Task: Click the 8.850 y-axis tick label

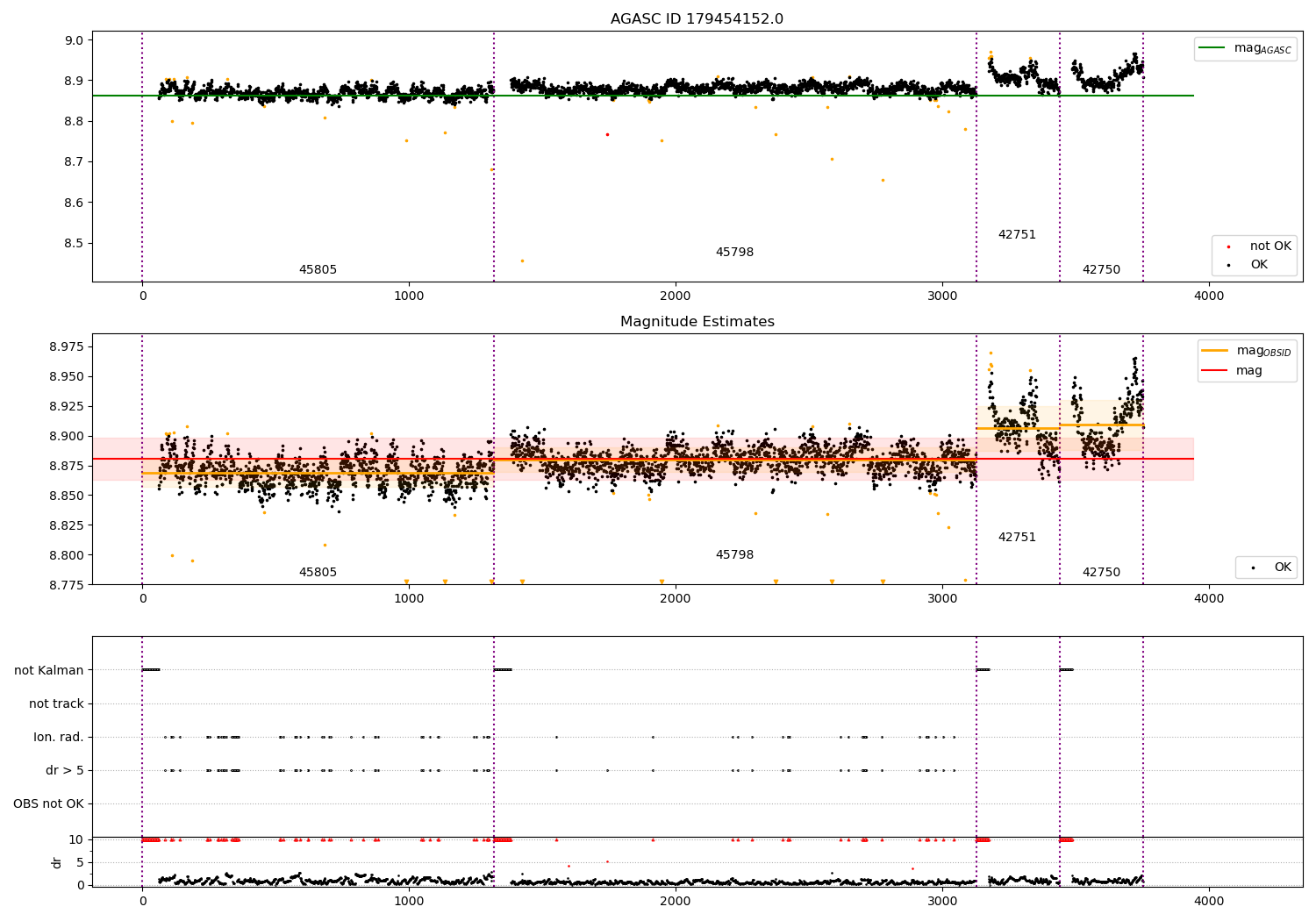Action: click(67, 496)
